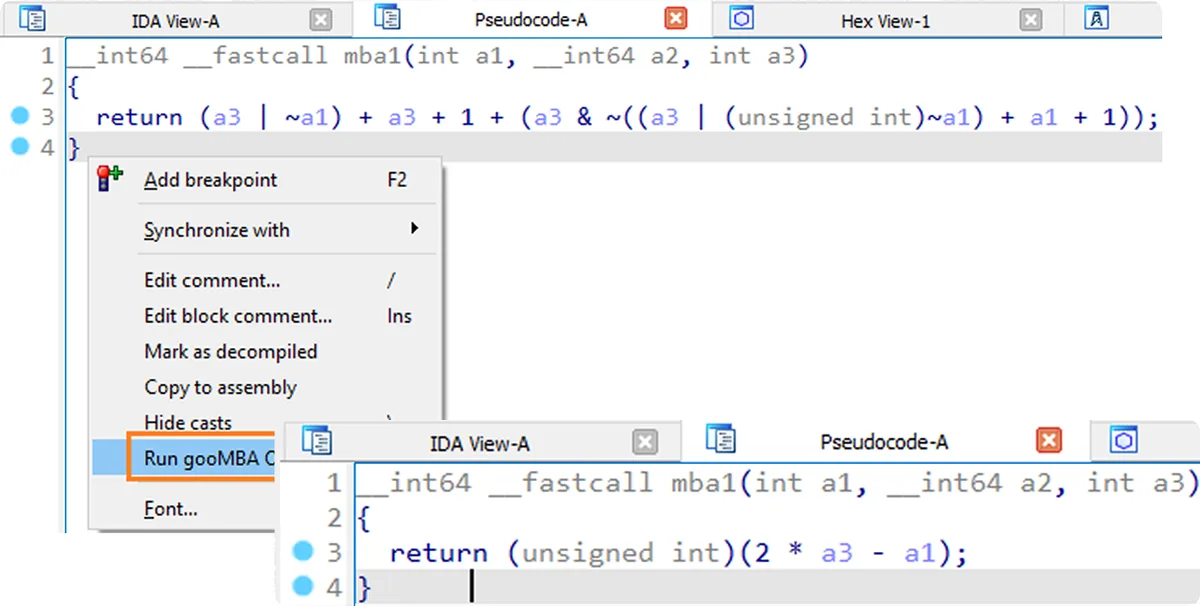Viewport: 1200px width, 606px height.
Task: Open the Hex View-1 tab
Action: (x=885, y=20)
